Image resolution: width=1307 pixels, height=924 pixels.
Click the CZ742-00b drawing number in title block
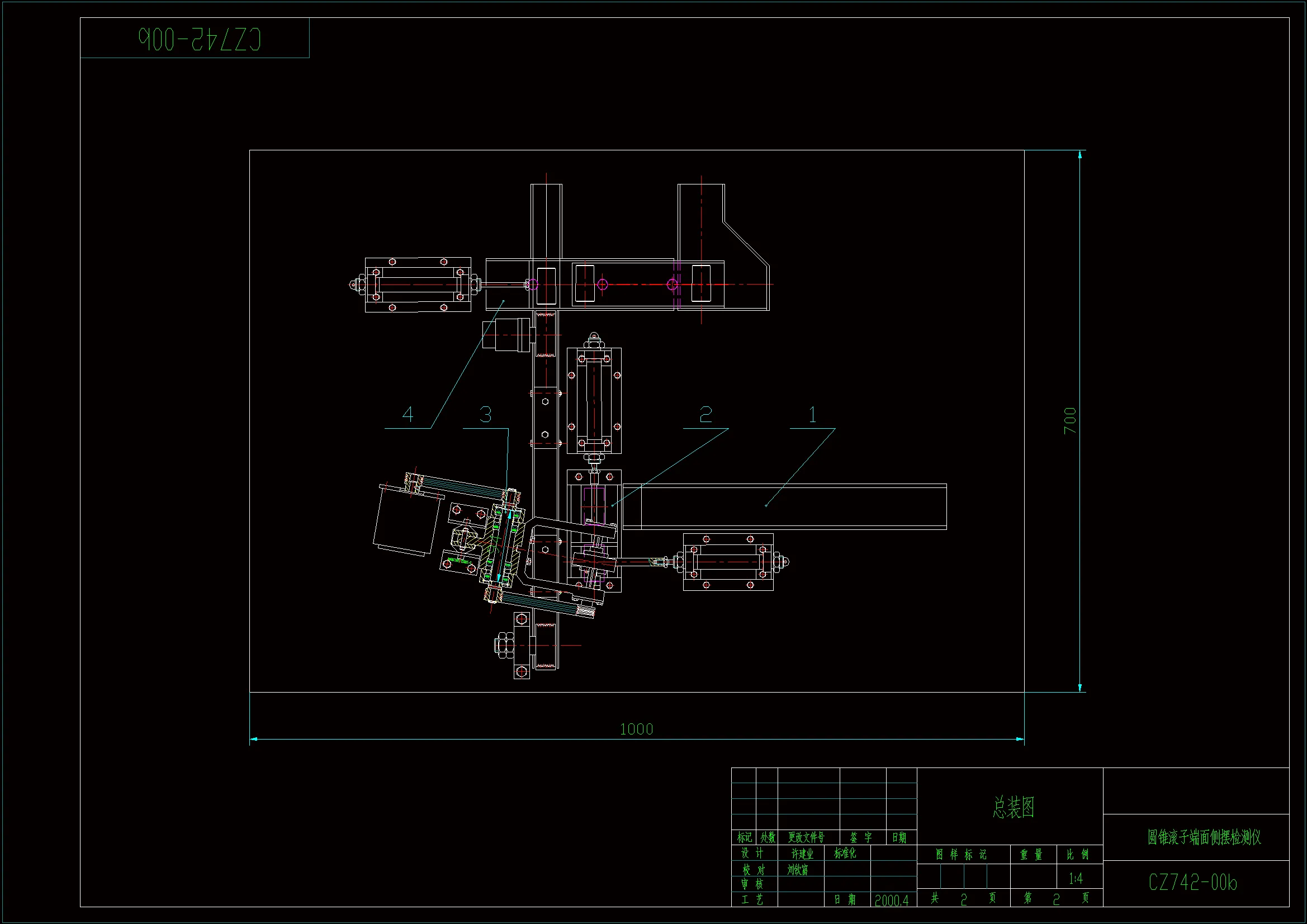click(1192, 883)
